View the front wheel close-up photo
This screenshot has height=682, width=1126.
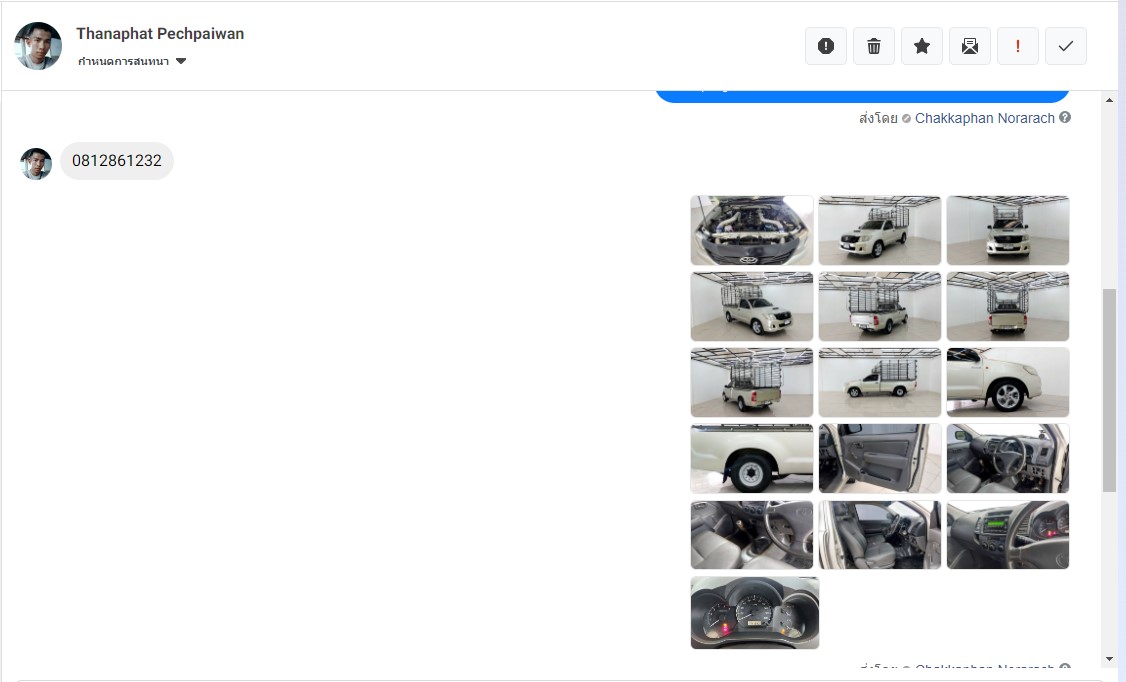[x=1007, y=382]
